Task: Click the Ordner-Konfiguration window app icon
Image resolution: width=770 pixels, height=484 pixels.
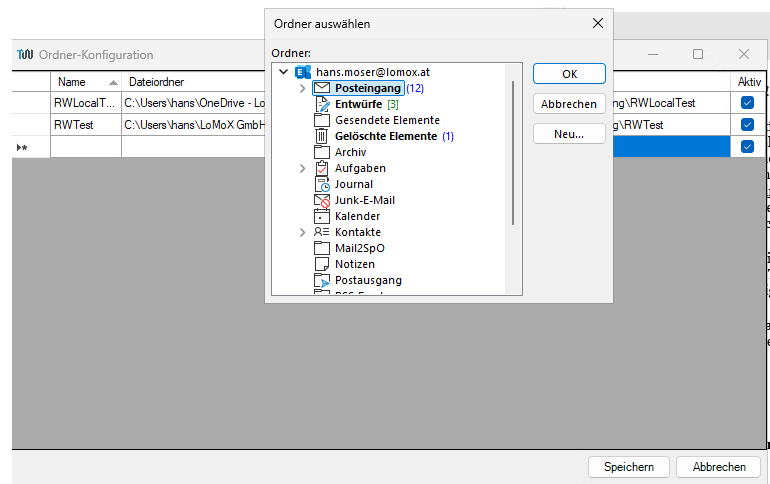Action: (25, 54)
